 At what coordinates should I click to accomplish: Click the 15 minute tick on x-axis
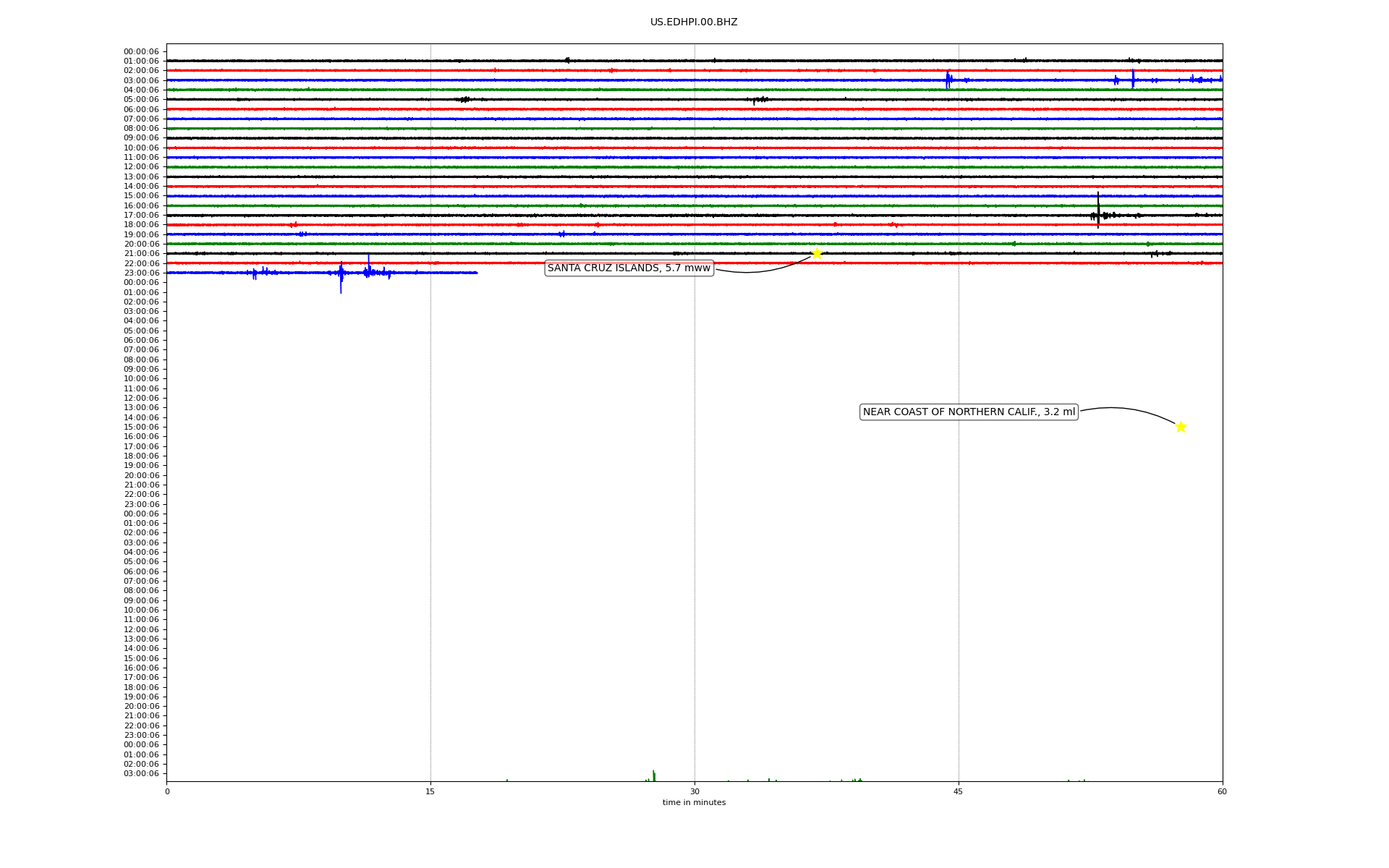click(430, 791)
